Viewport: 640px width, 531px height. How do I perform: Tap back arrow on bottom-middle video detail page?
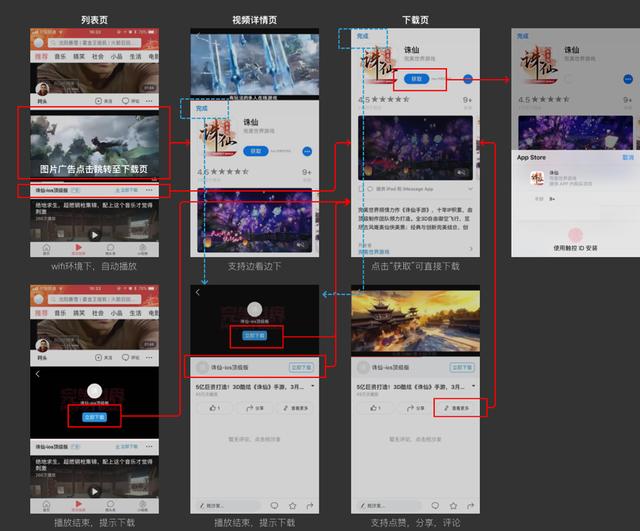tap(198, 293)
